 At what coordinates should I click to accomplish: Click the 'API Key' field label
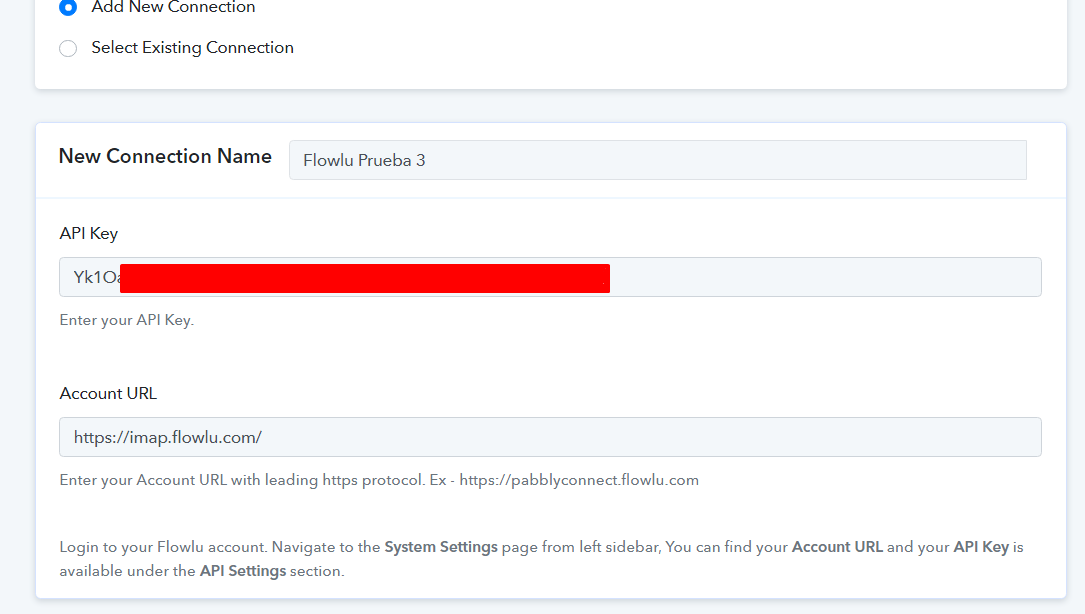89,233
